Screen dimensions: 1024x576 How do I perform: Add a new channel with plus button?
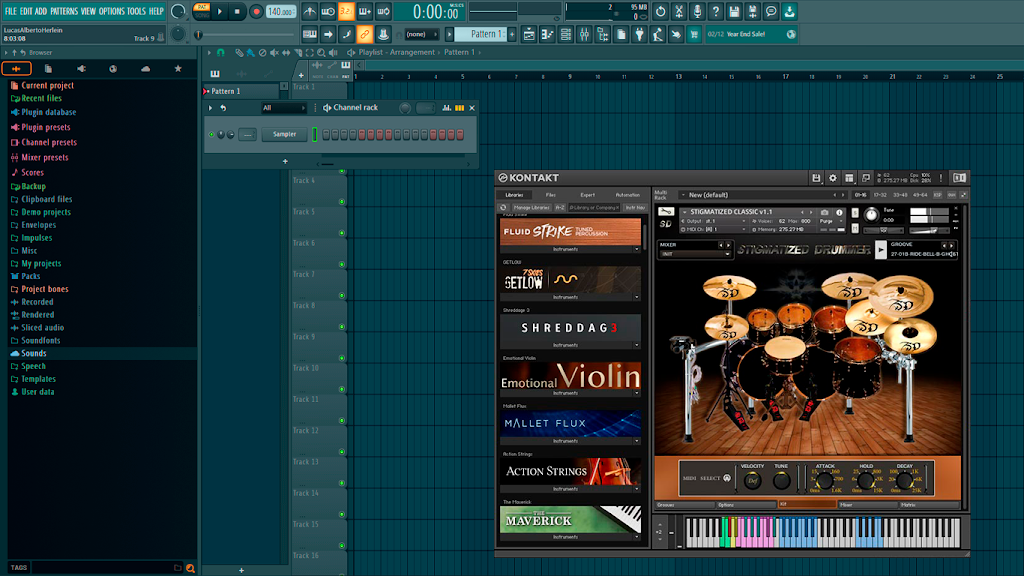285,161
